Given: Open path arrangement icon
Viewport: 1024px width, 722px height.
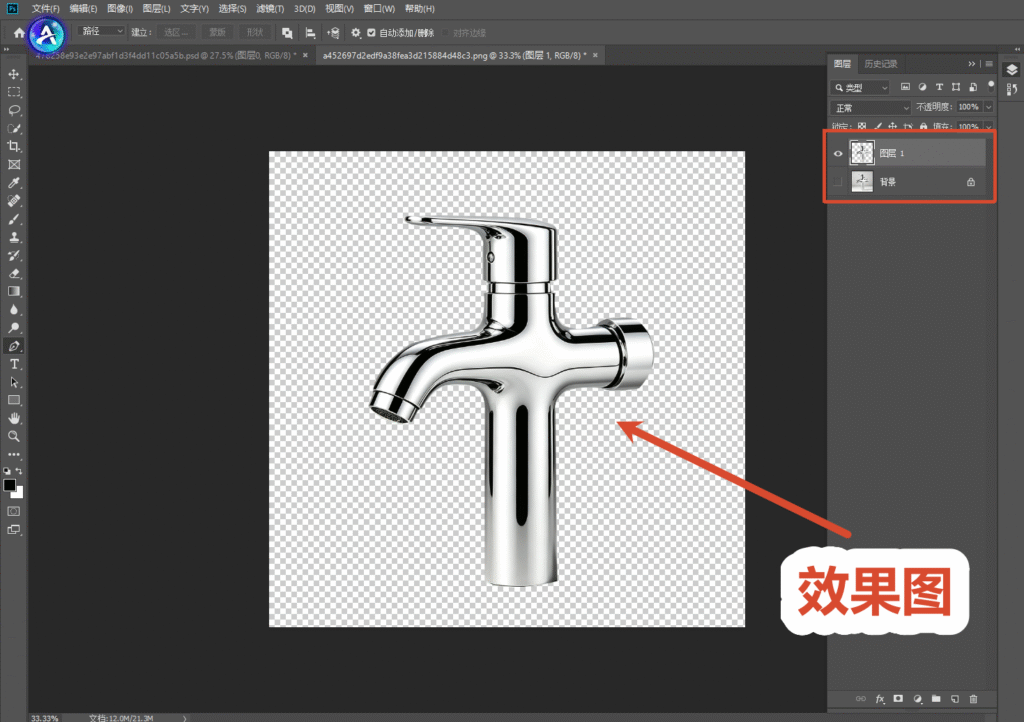Looking at the screenshot, I should 333,33.
